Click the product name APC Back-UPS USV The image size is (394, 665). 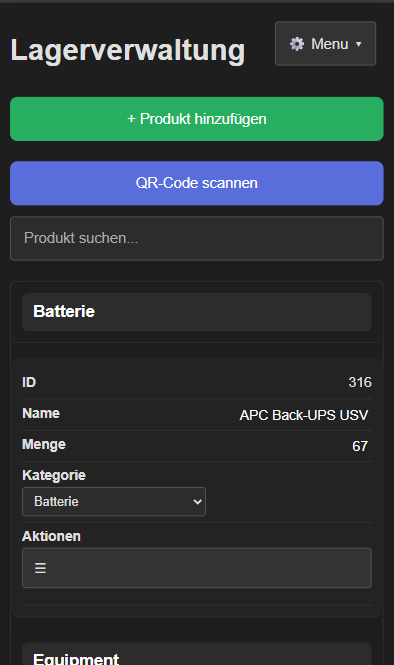click(x=304, y=415)
